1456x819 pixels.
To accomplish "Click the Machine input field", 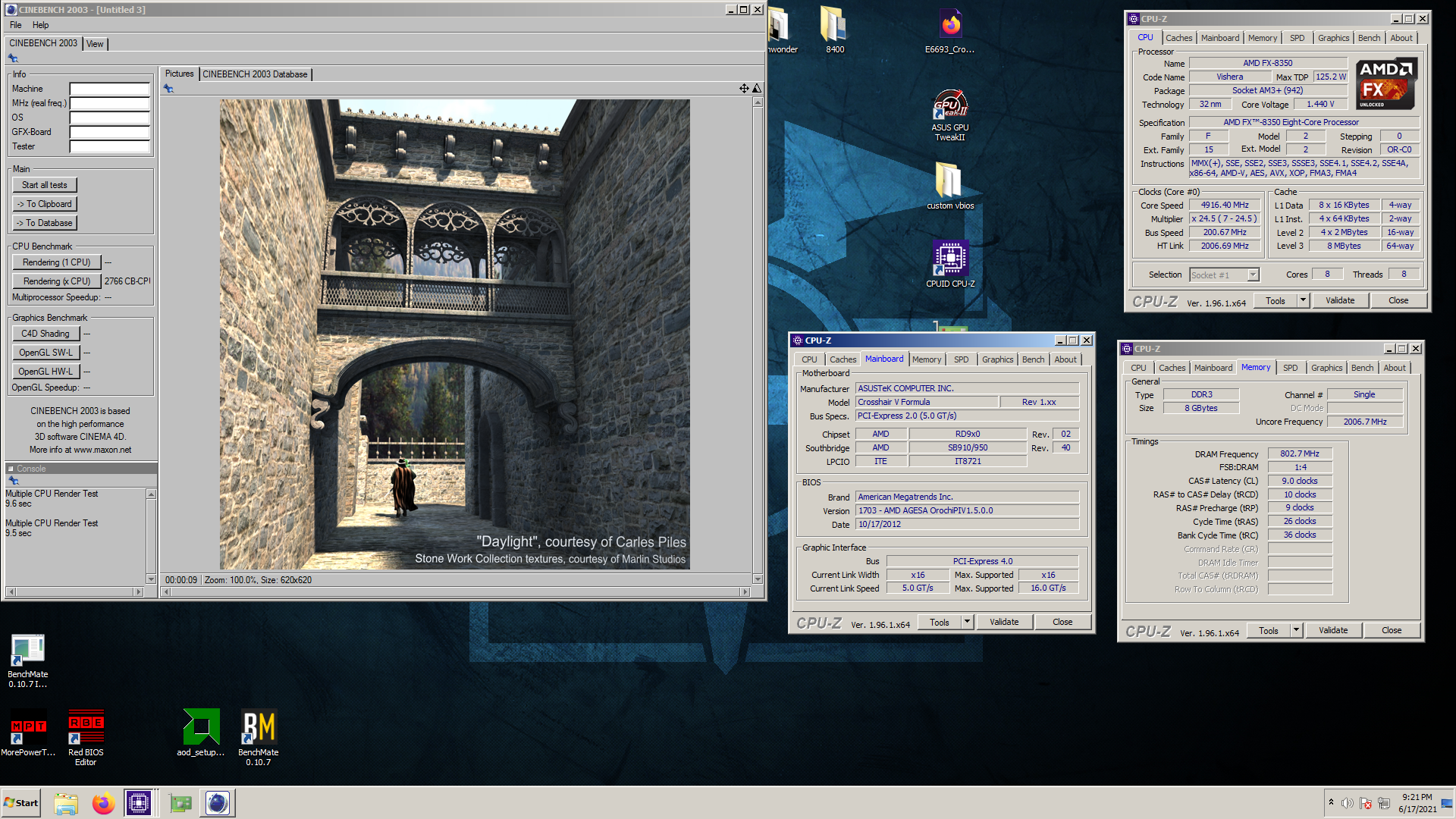I will click(x=110, y=89).
